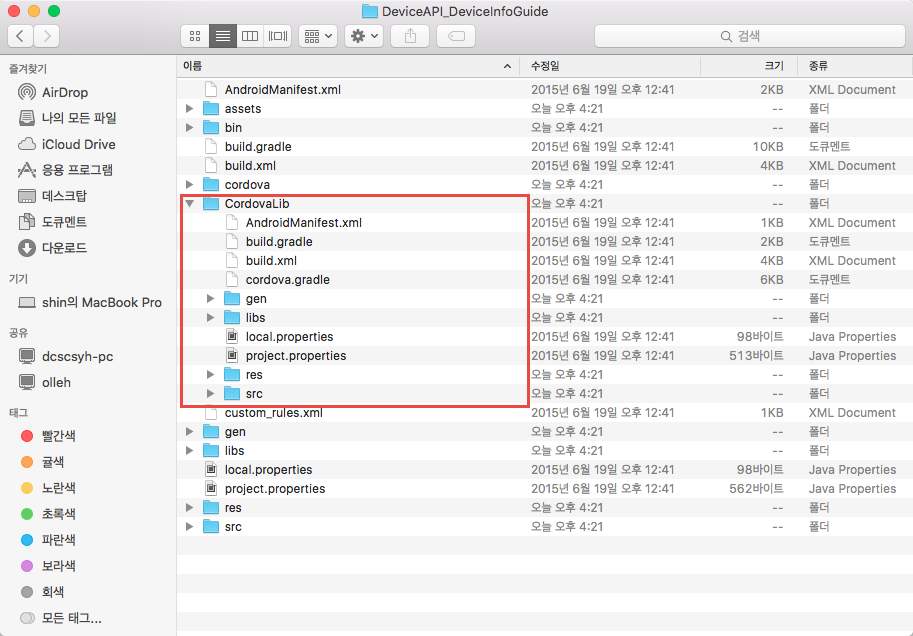Go back with the back arrow

pos(21,36)
